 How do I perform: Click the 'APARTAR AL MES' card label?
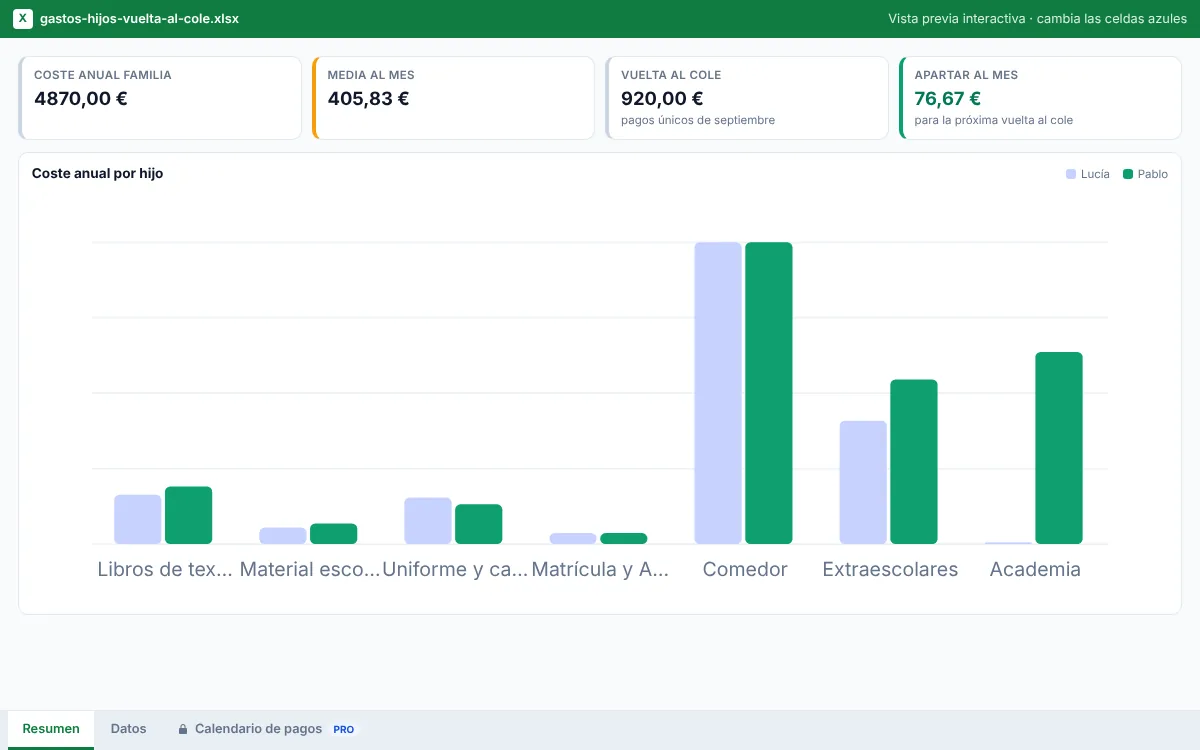pyautogui.click(x=966, y=75)
